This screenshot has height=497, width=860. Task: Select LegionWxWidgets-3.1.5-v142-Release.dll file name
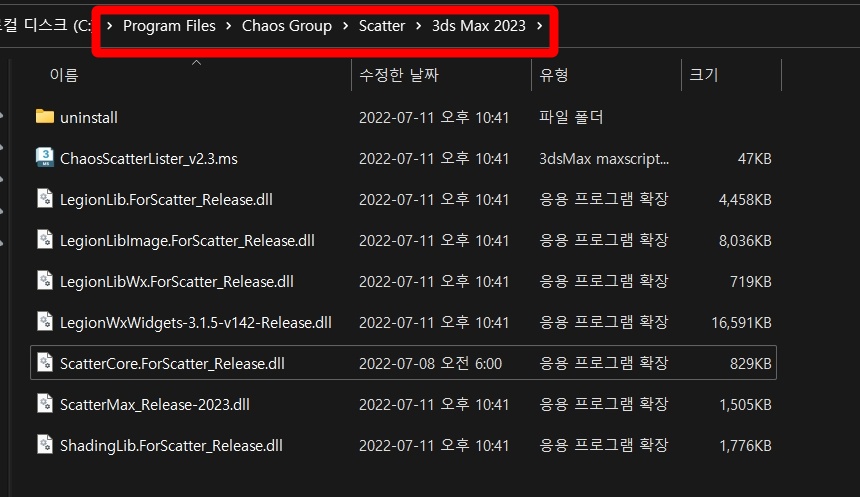196,323
